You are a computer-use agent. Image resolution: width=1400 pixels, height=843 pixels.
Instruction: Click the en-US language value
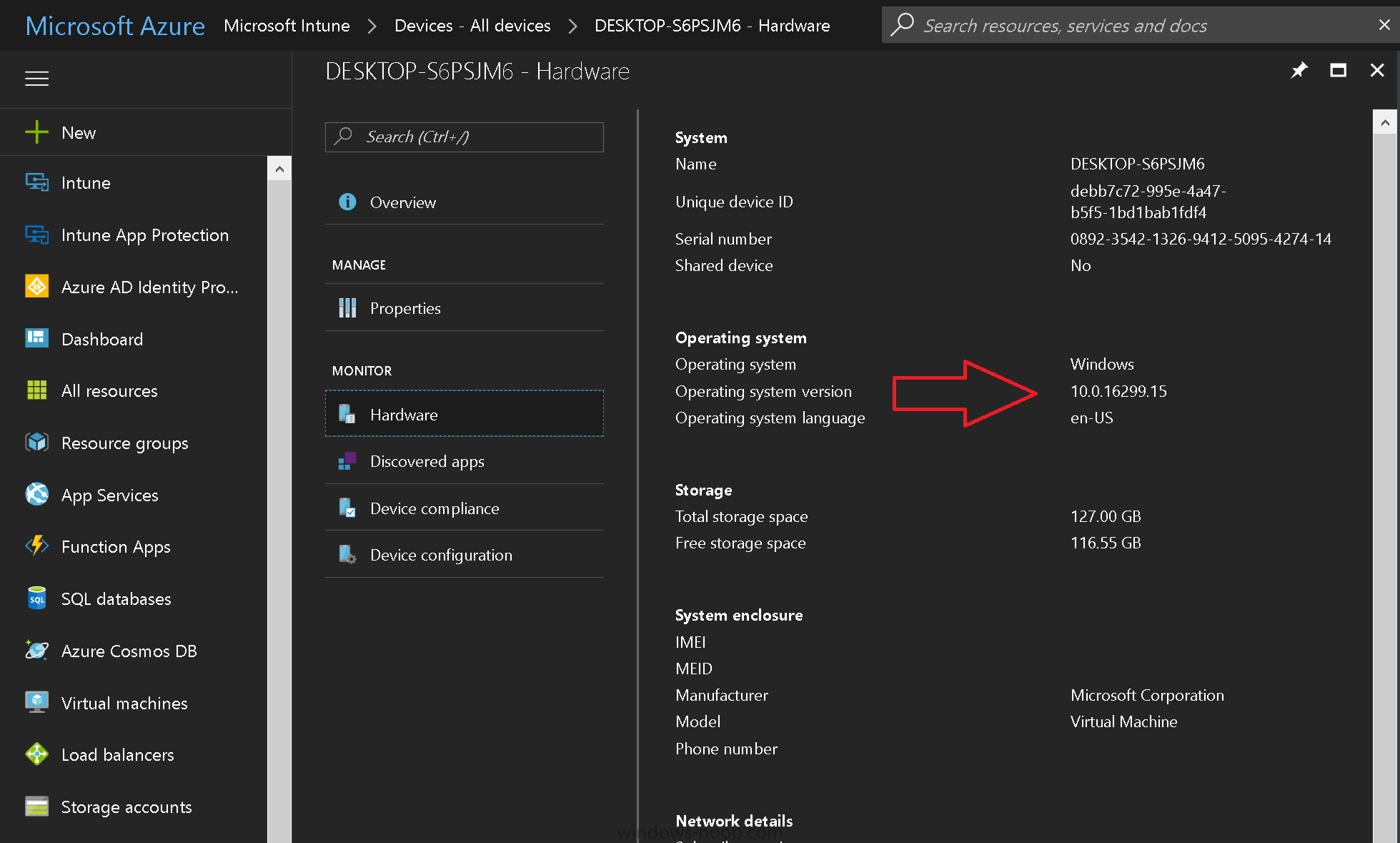pos(1091,418)
